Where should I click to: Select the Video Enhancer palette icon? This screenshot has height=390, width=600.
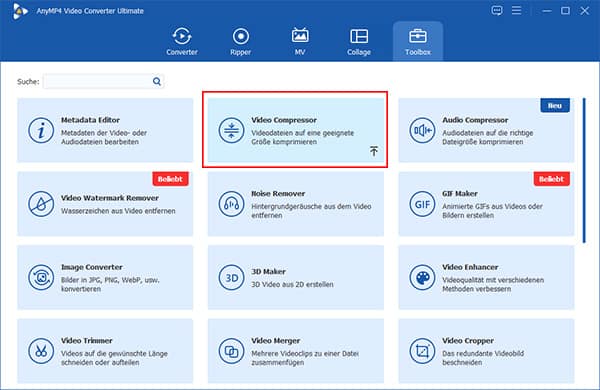422,277
